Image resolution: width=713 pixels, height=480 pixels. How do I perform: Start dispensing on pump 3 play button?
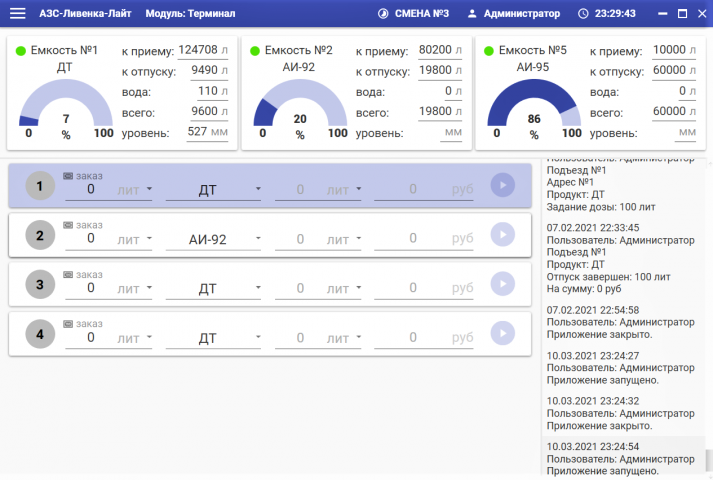point(502,284)
